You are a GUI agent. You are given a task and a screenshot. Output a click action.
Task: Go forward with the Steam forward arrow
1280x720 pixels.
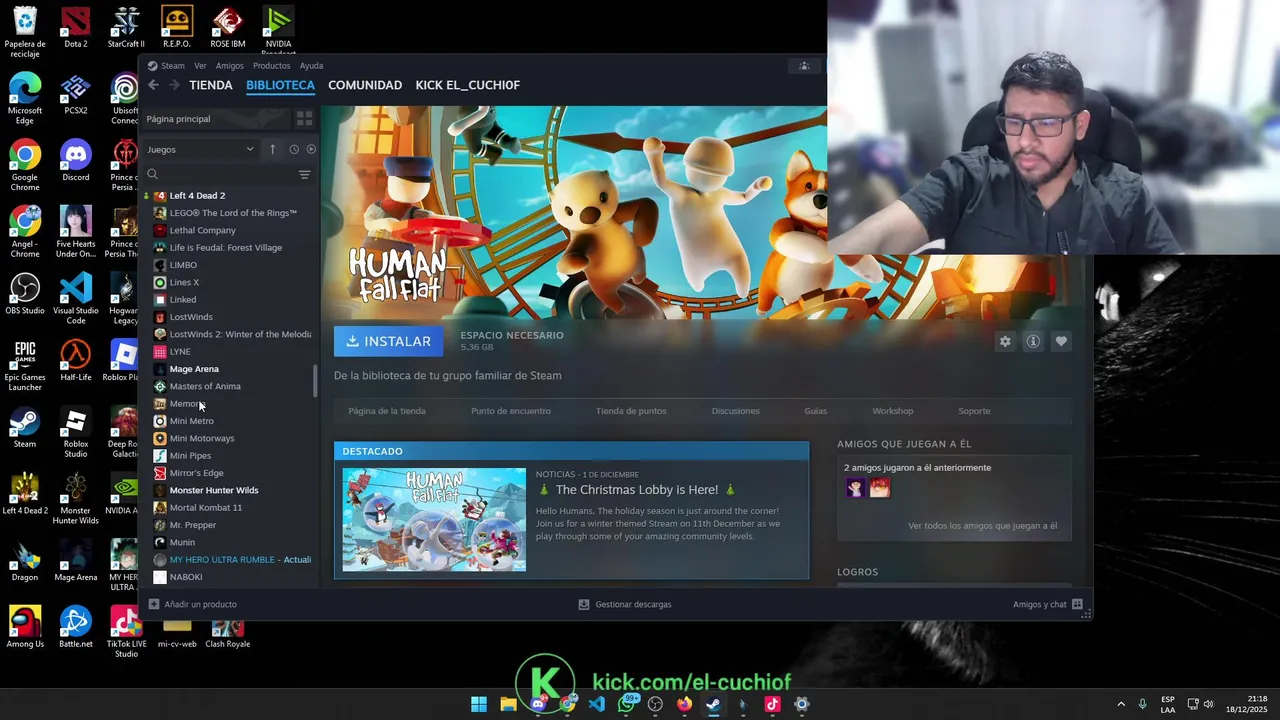click(174, 85)
